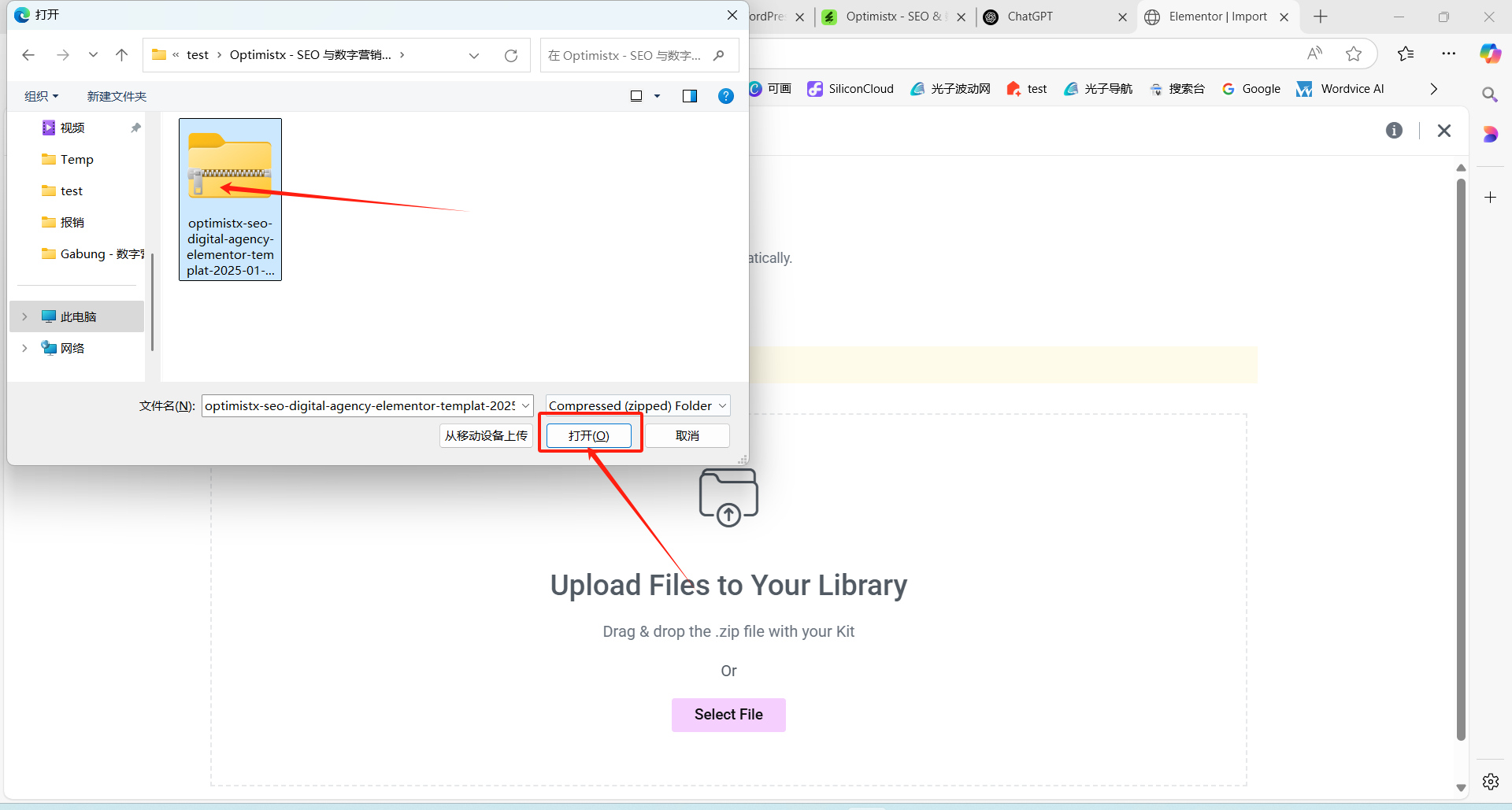Open the 光子波动网 bookmark

[950, 88]
